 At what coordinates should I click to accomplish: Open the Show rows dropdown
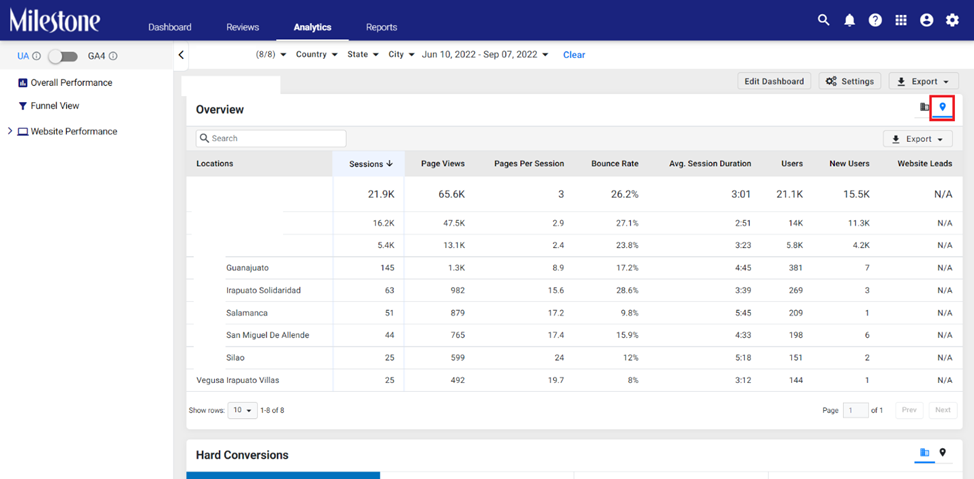pos(242,410)
